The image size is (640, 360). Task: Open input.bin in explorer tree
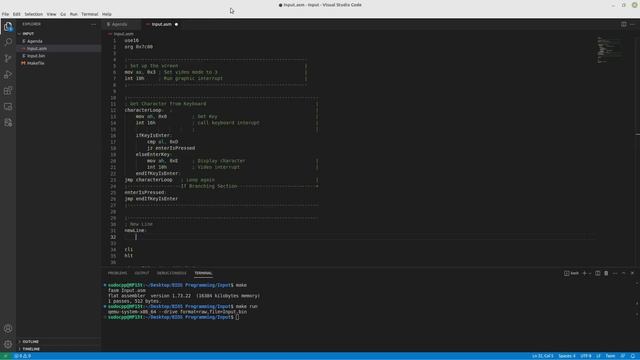(x=58, y=56)
